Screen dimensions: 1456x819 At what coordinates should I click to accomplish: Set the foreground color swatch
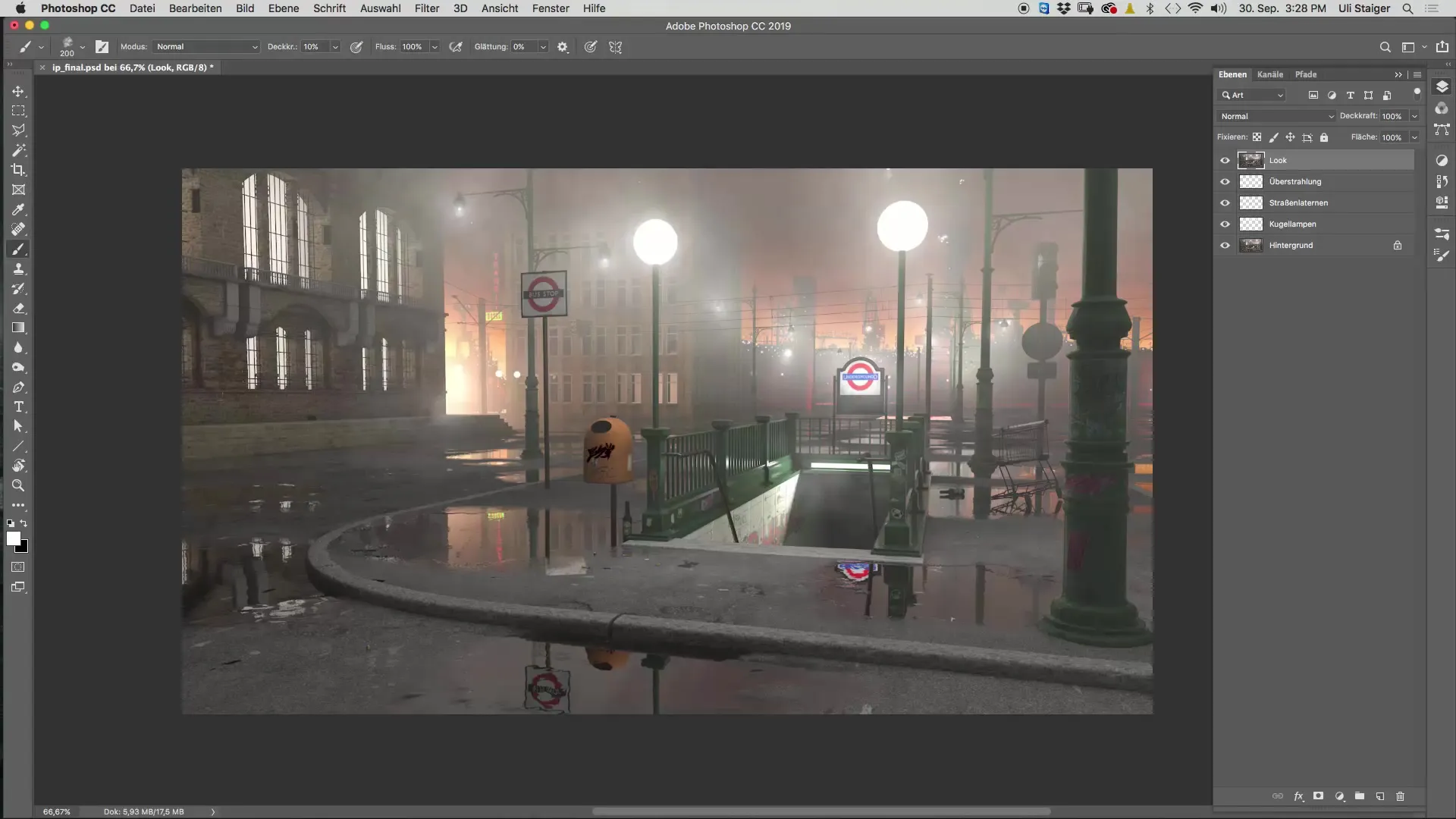click(13, 538)
